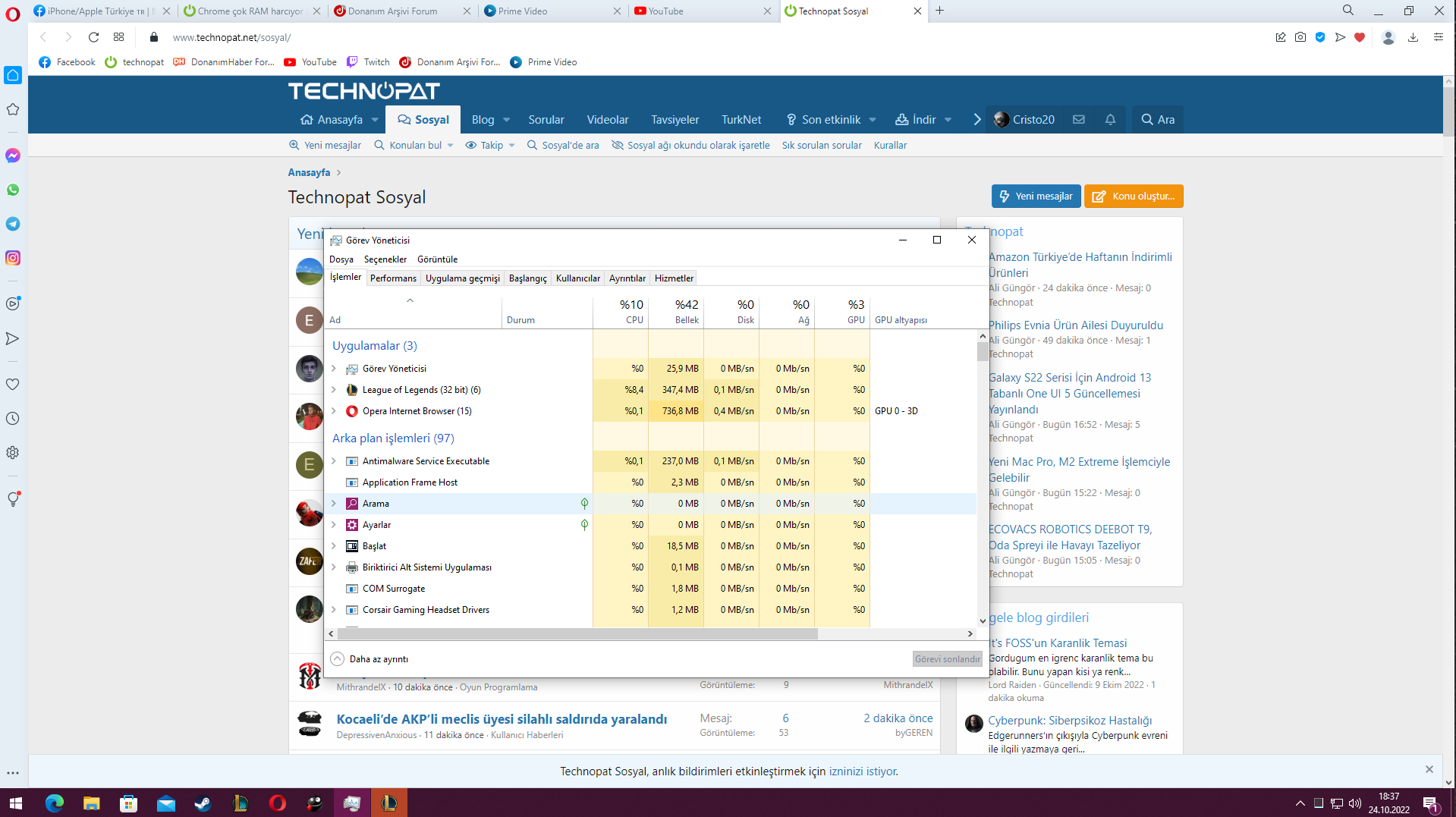Open Technopat notifications bell
The width and height of the screenshot is (1456, 817).
pos(1110,119)
